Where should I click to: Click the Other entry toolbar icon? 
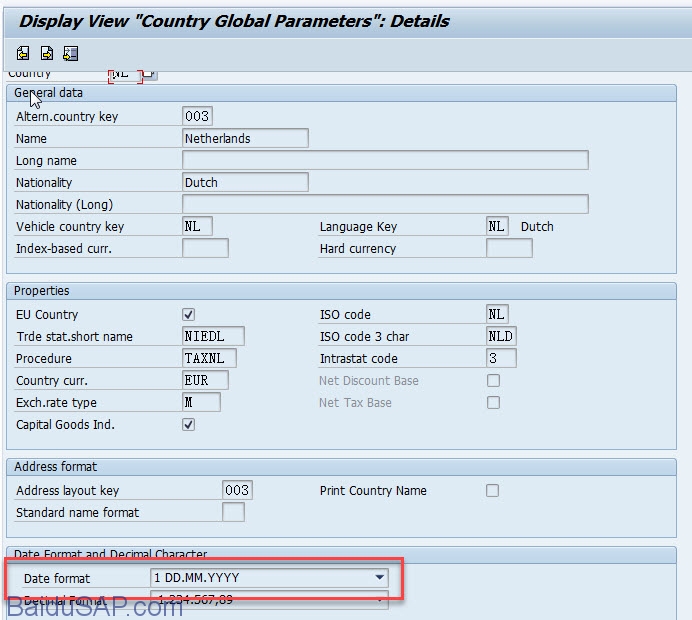[x=70, y=53]
